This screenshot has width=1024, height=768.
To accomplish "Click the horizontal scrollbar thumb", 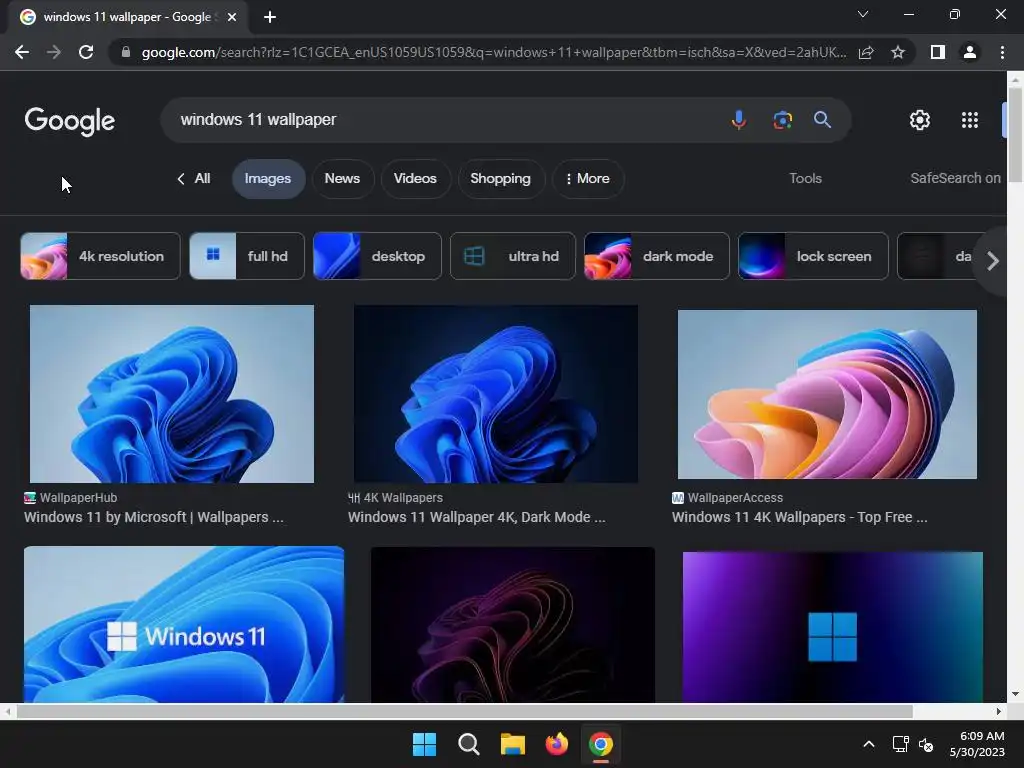I will tap(465, 711).
